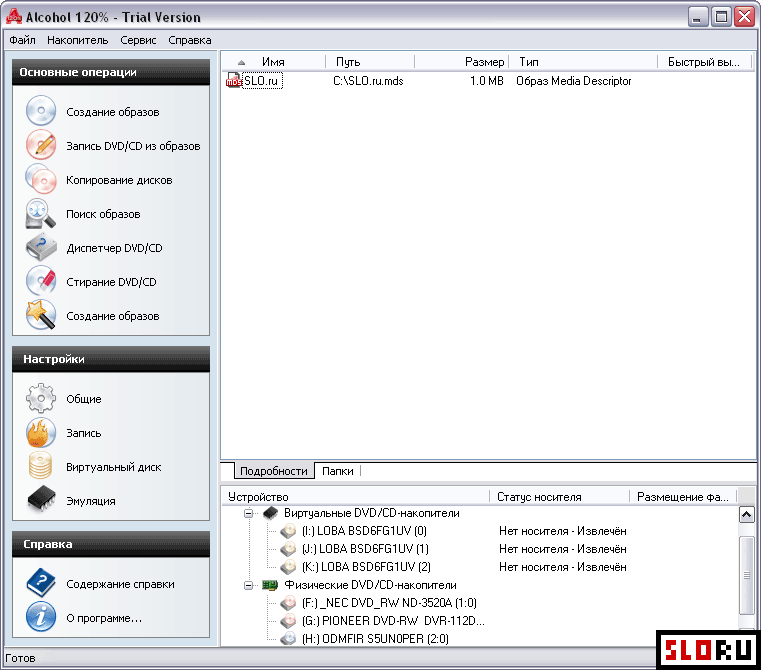
Task: Open the Сервис menu
Action: (138, 40)
